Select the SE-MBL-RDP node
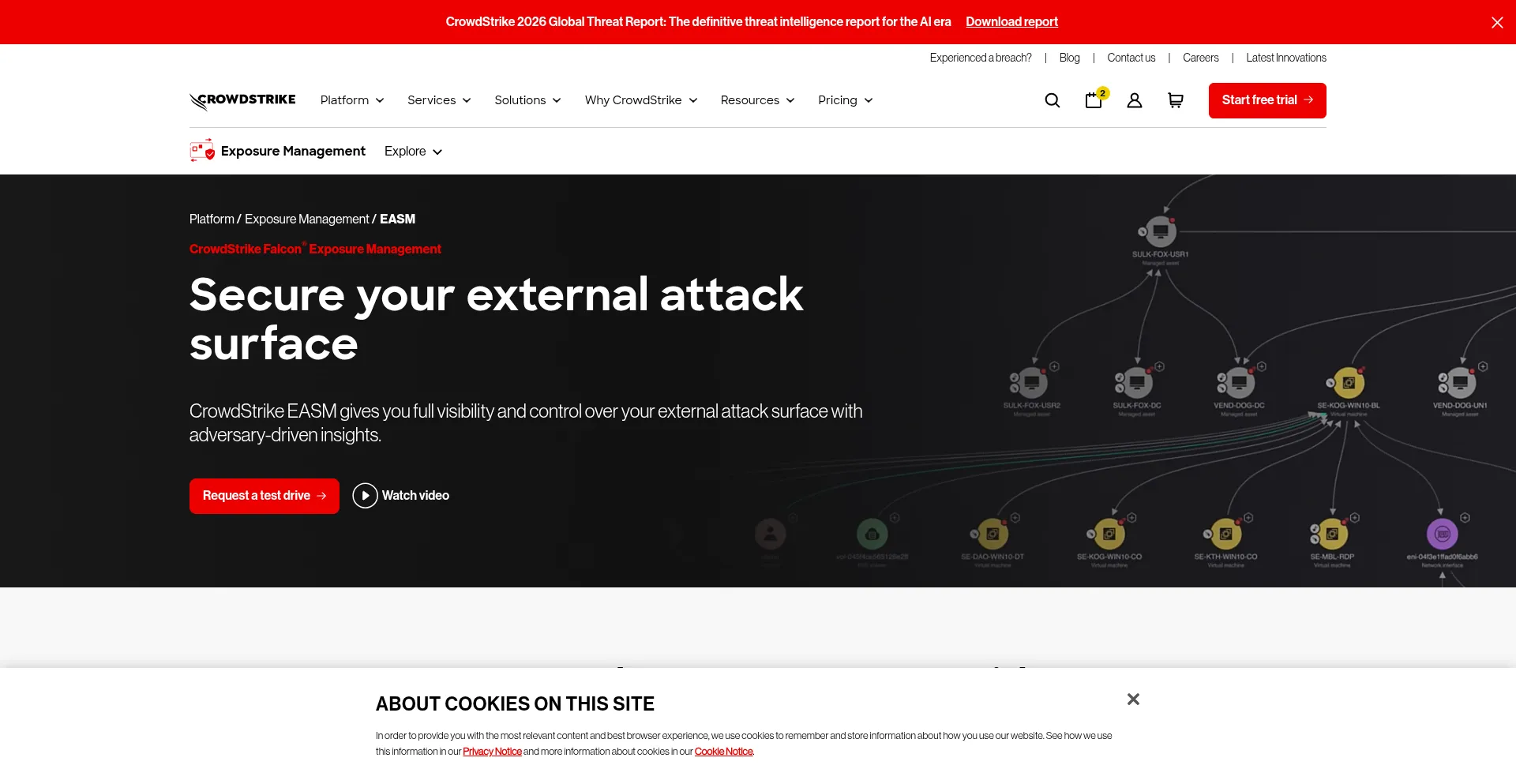 click(x=1332, y=534)
